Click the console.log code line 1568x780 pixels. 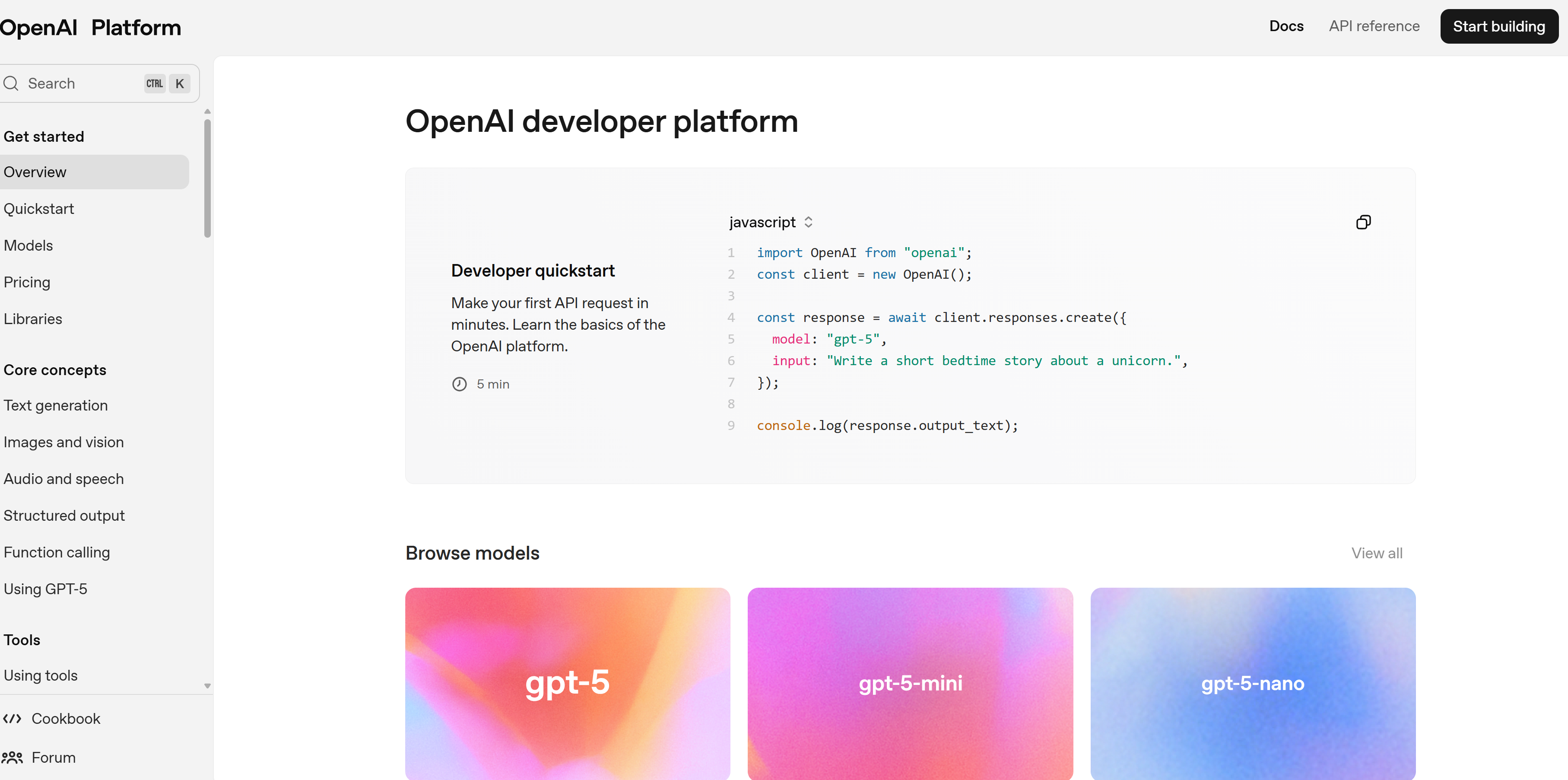tap(888, 426)
